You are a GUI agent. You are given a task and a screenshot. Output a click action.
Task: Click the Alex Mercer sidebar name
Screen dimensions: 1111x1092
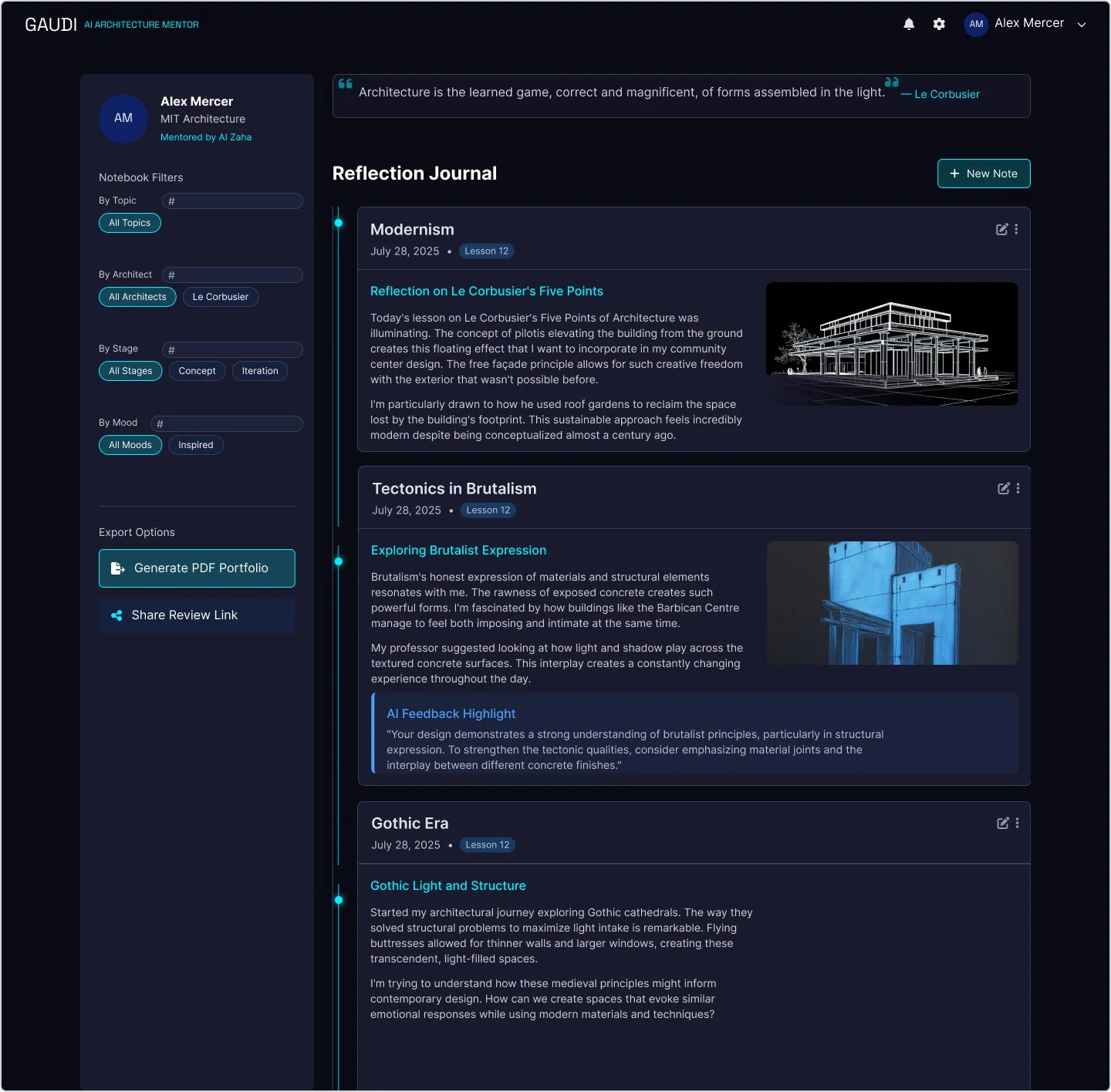pos(197,102)
